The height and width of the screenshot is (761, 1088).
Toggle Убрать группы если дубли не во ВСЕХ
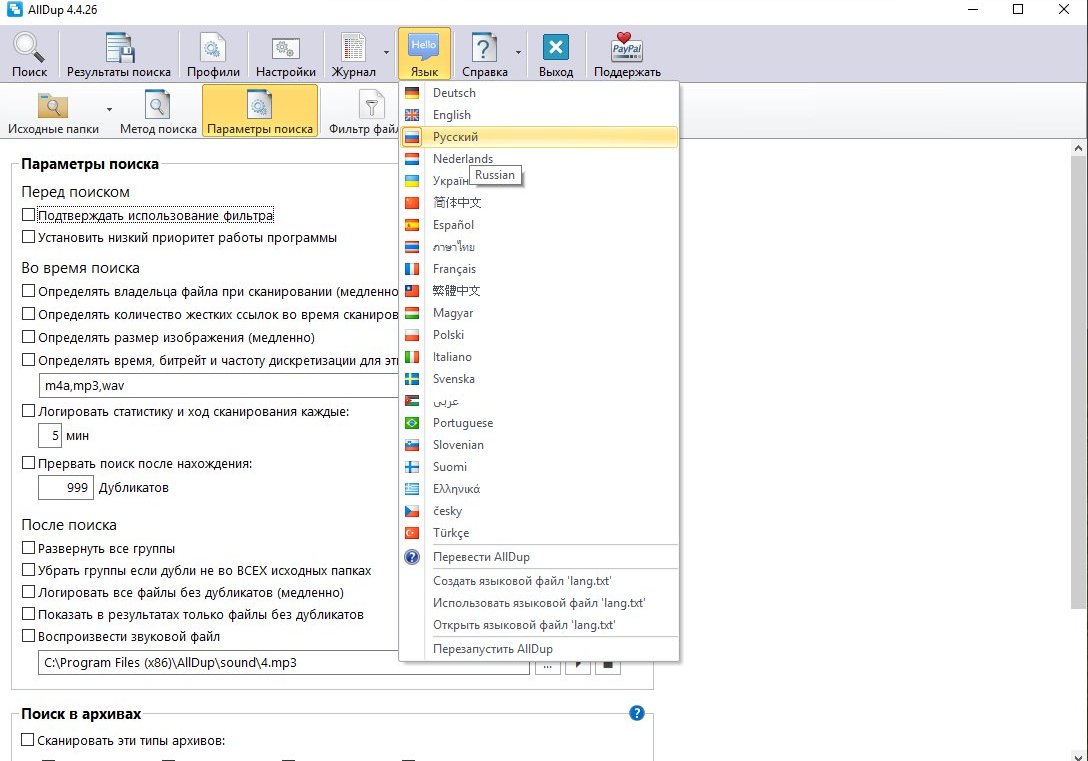click(x=28, y=570)
